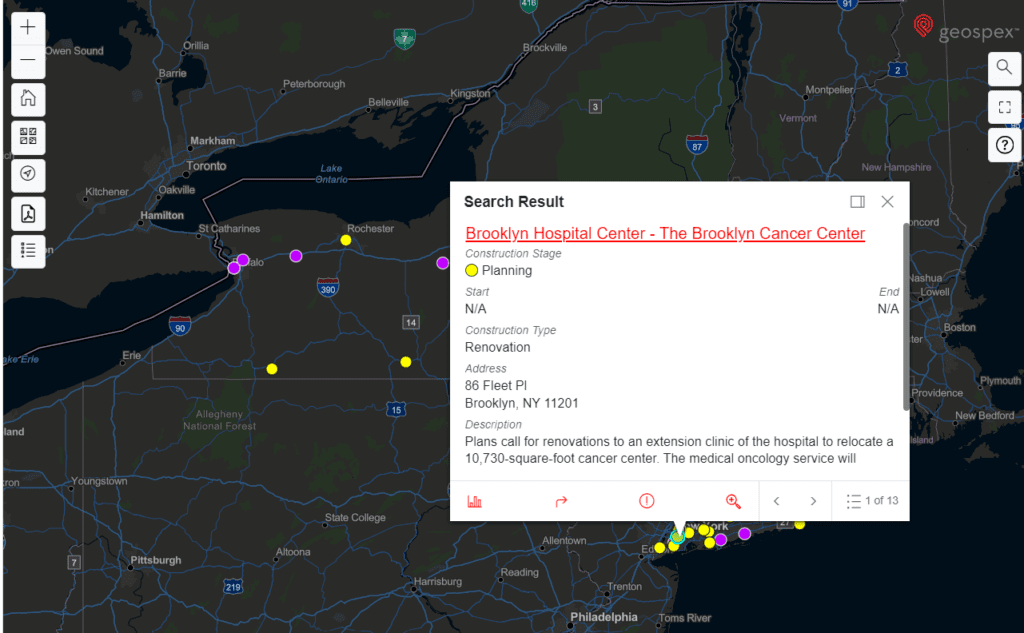The image size is (1024, 633).
Task: Close the Search Result popup
Action: [x=887, y=202]
